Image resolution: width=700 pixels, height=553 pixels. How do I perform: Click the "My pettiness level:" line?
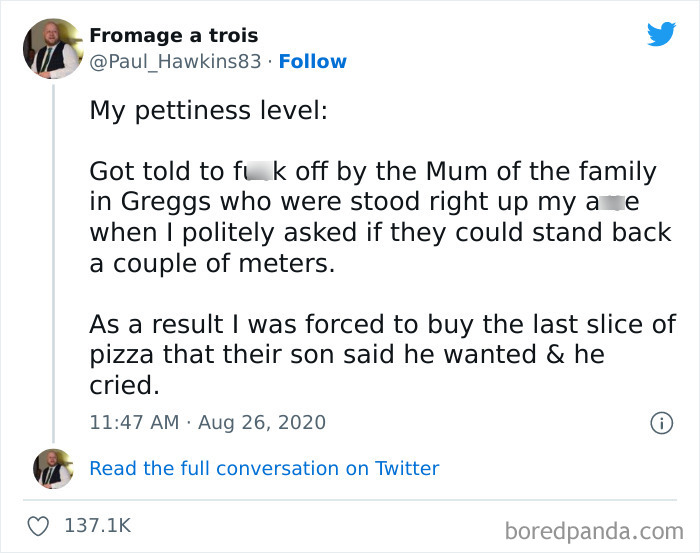pos(208,110)
